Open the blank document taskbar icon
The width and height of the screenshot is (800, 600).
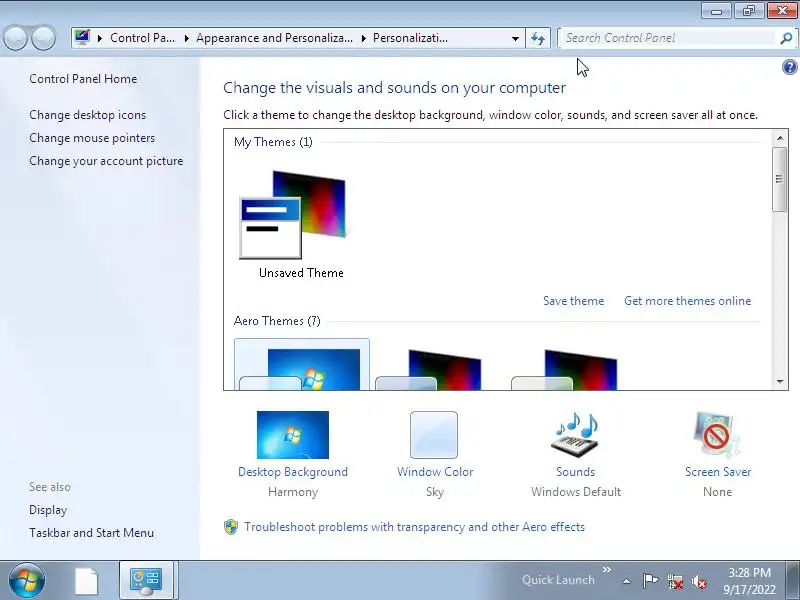coord(86,581)
